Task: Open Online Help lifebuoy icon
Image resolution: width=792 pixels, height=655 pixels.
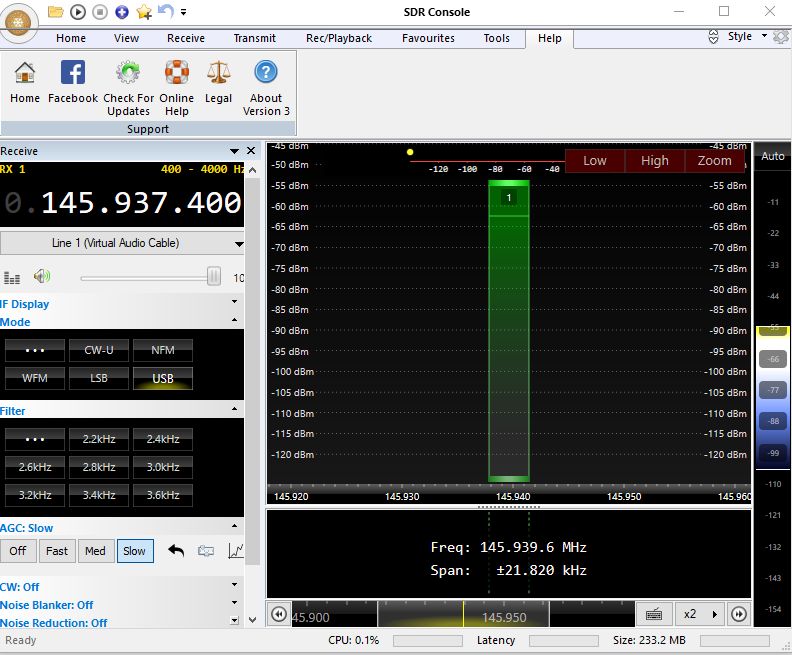Action: pyautogui.click(x=177, y=88)
